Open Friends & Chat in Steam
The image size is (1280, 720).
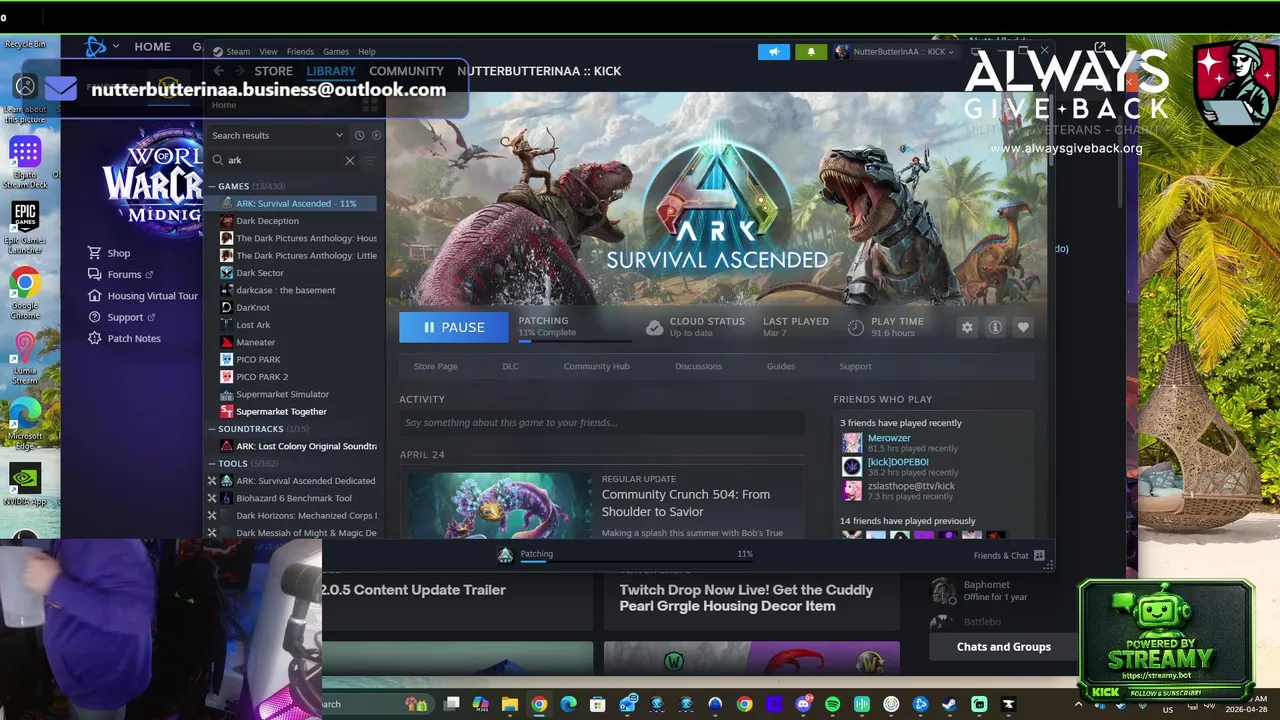pos(1008,556)
